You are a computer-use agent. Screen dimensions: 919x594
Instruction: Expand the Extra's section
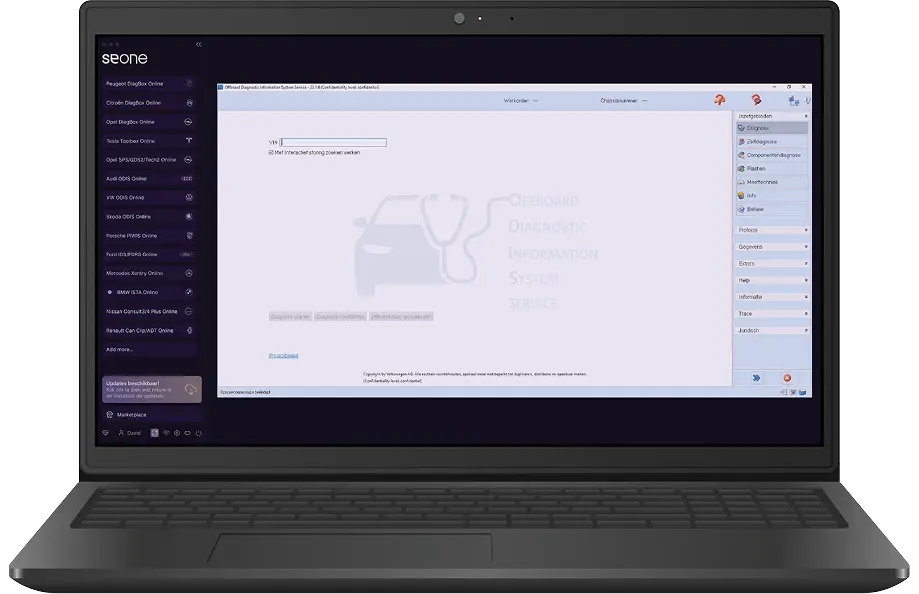pyautogui.click(x=773, y=263)
